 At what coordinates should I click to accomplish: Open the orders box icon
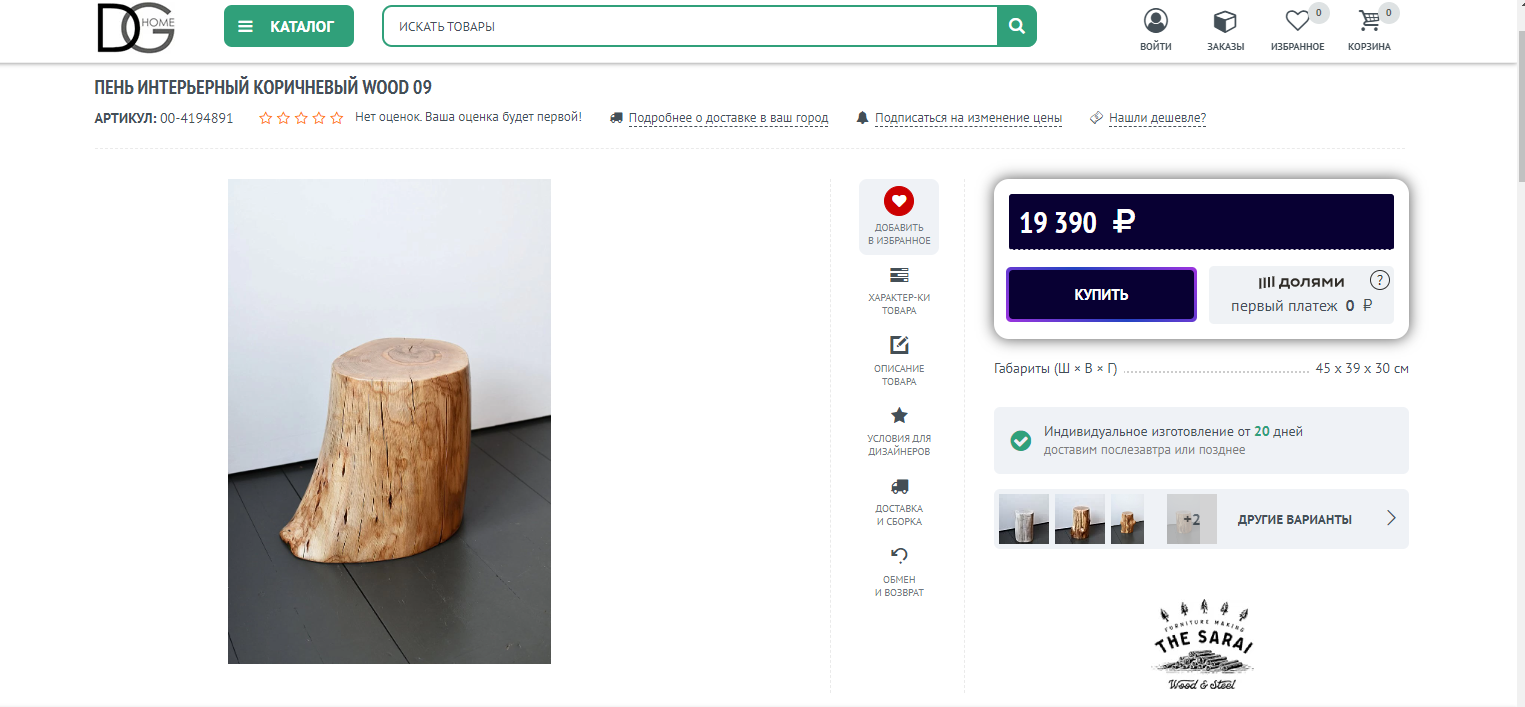[x=1225, y=21]
